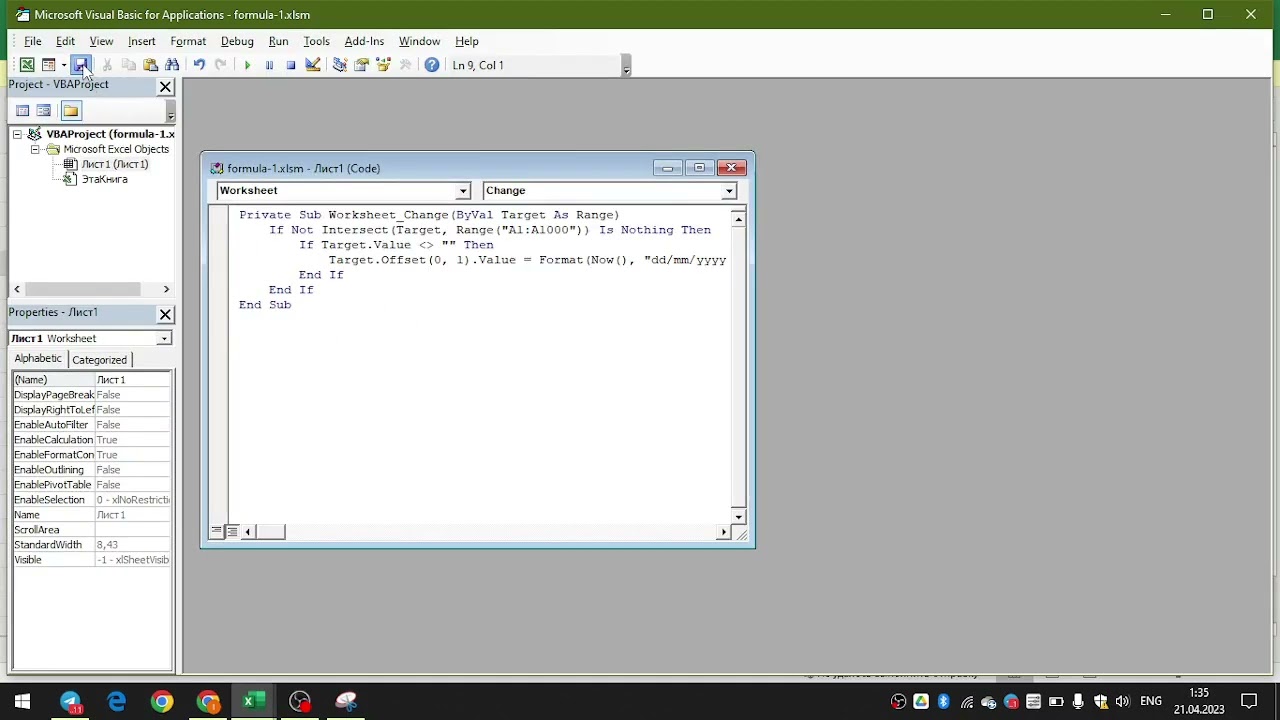1280x720 pixels.
Task: Switch to the Categorized properties tab
Action: click(100, 360)
